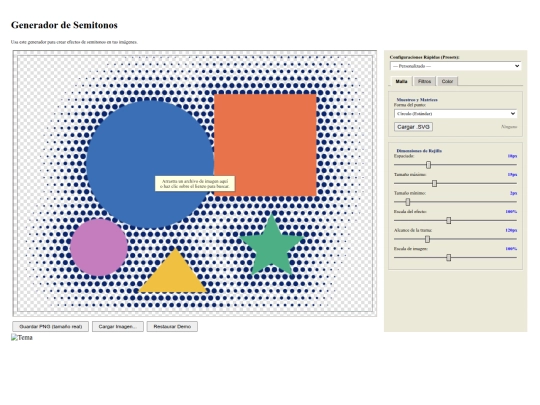Click the Cargar Imagen... button
The width and height of the screenshot is (540, 405).
(118, 326)
